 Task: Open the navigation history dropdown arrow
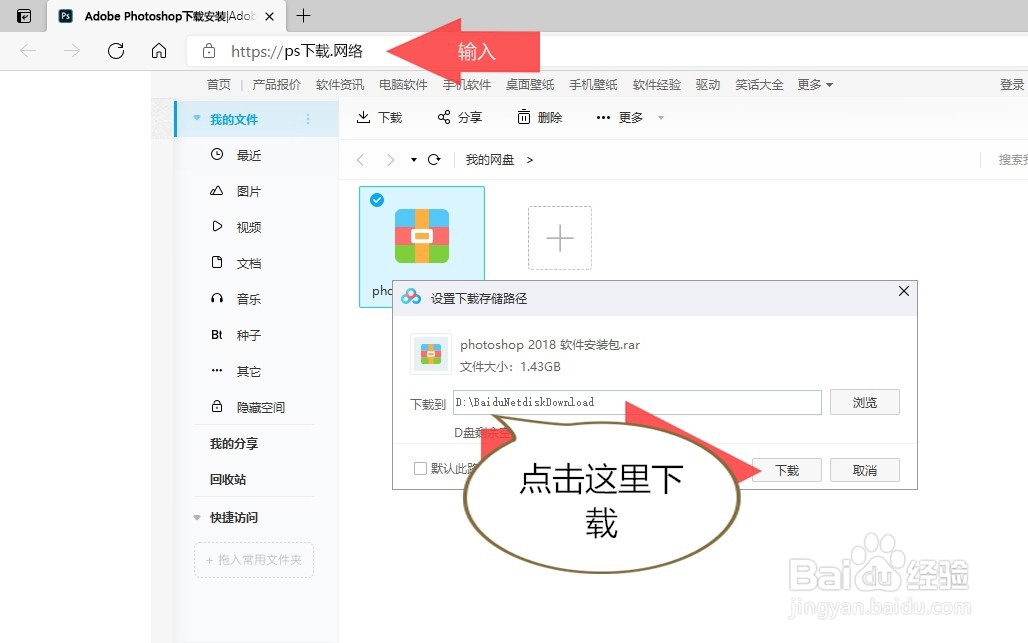click(412, 158)
